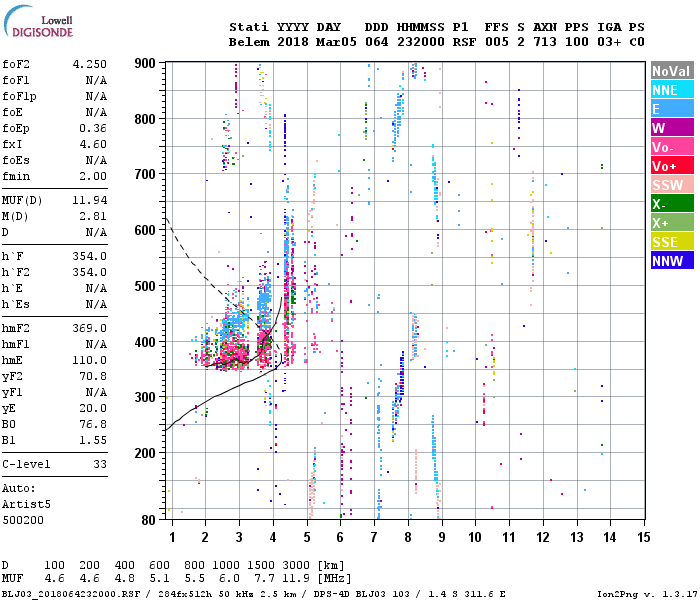Click the M(D) value 2.81
Viewport: 700px width, 600px height.
(93, 217)
